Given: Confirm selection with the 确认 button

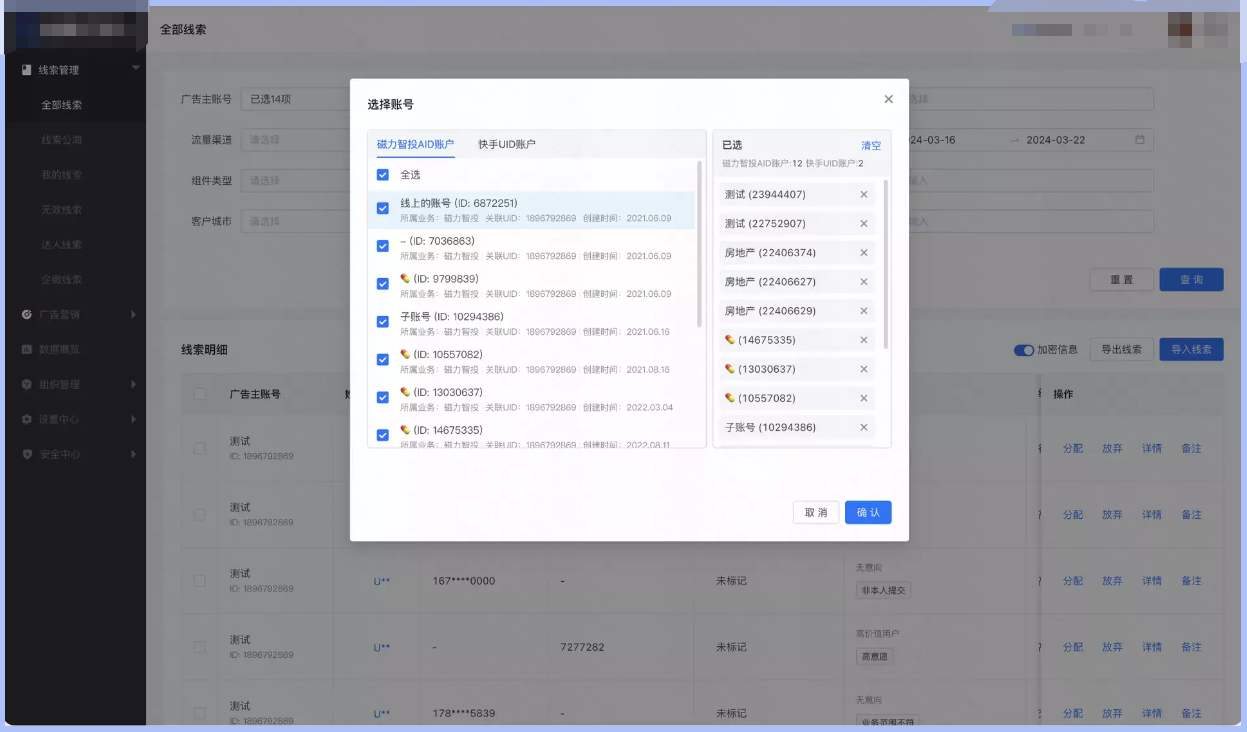Looking at the screenshot, I should pos(867,511).
